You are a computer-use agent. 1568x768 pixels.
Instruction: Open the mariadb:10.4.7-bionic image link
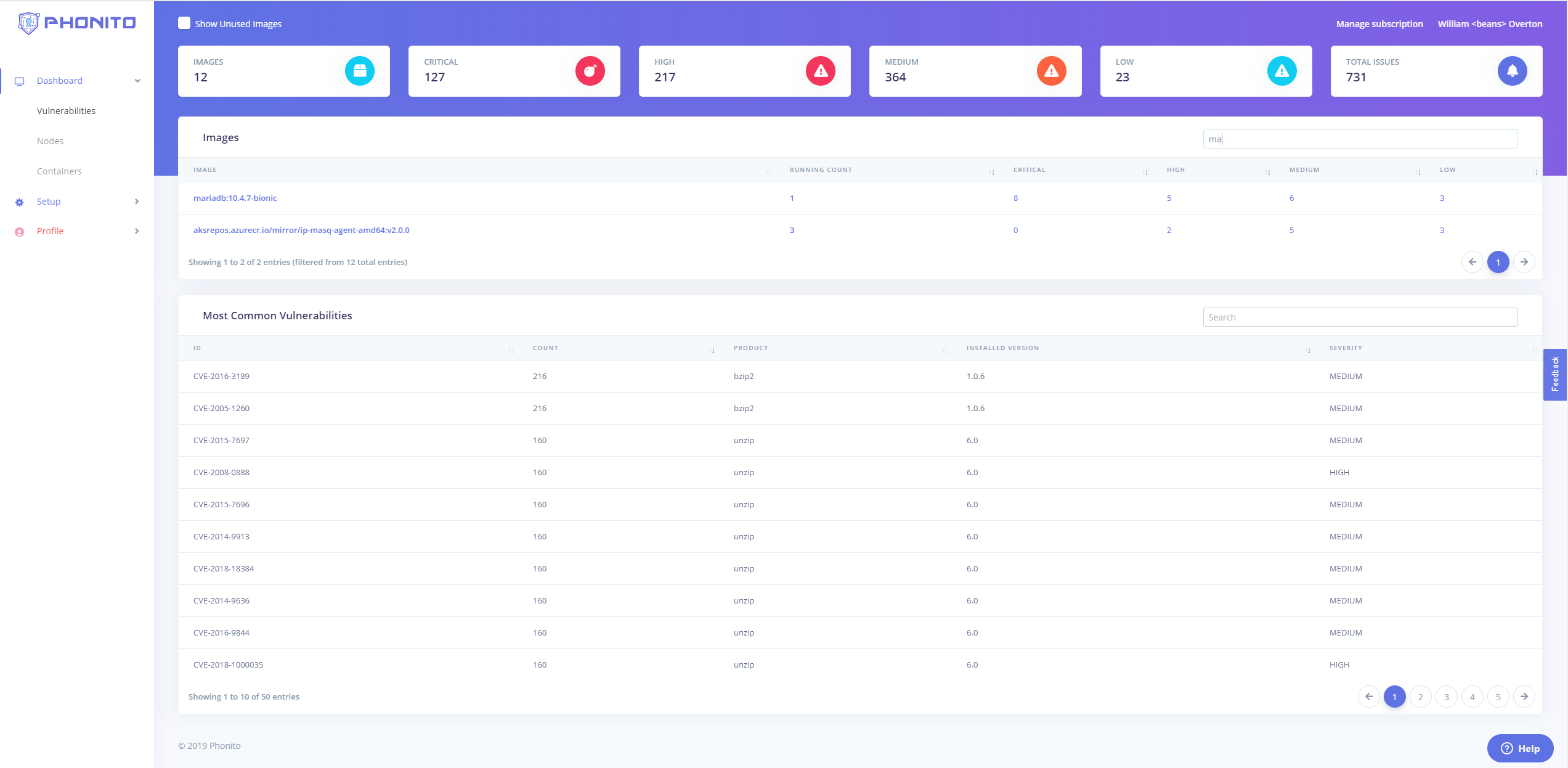(x=235, y=198)
